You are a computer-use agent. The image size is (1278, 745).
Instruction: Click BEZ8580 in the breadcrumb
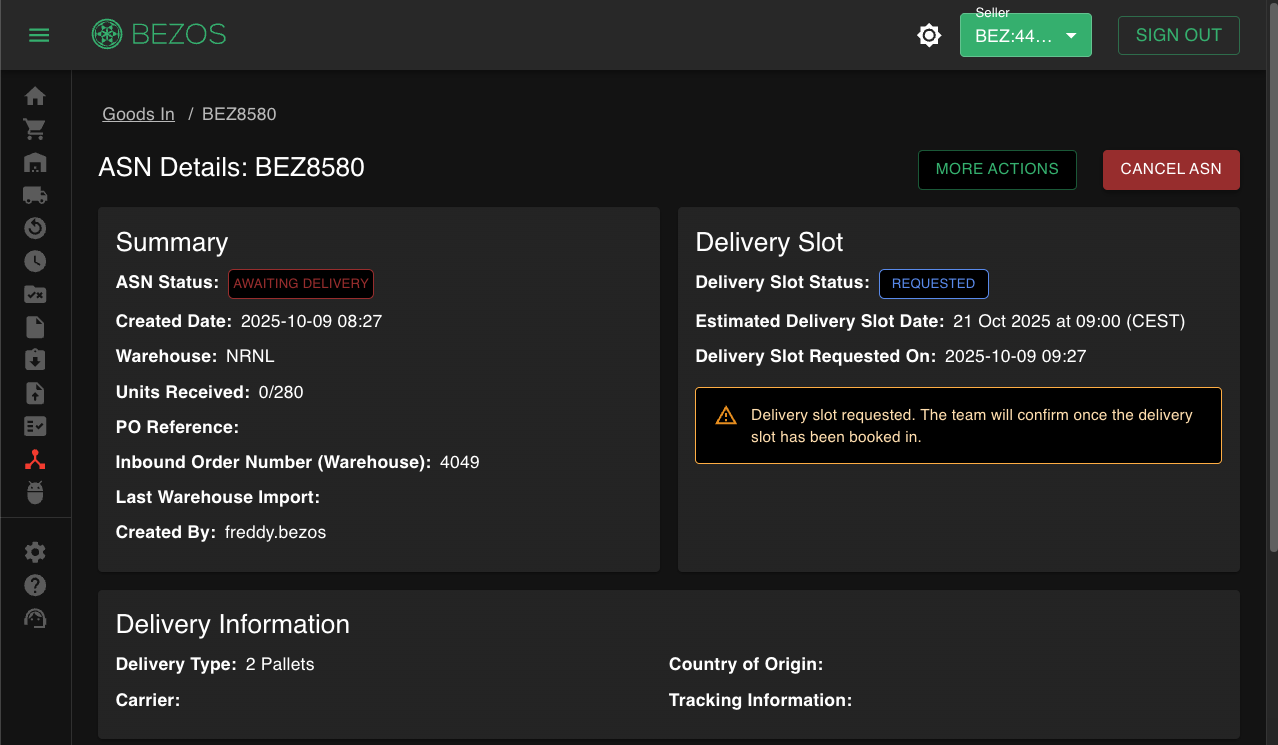coord(239,114)
